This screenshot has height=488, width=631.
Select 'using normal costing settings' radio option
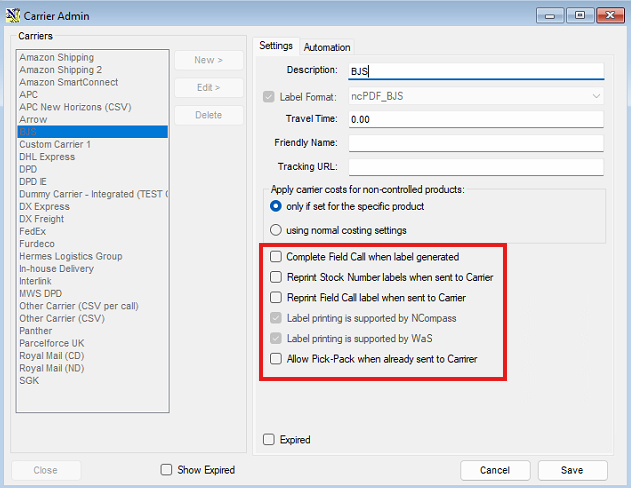[276, 230]
